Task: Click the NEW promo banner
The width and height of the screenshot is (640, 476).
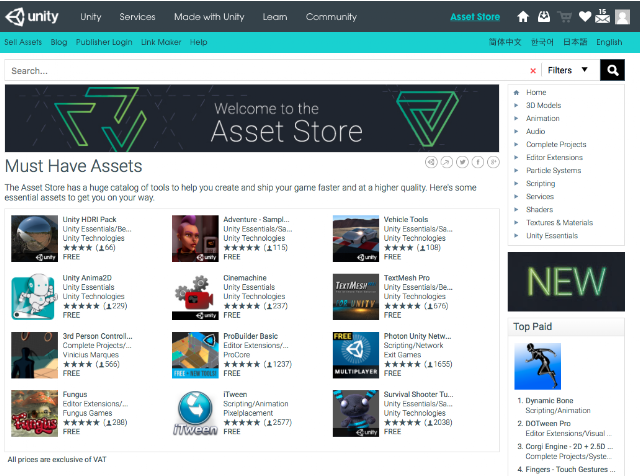Action: click(566, 282)
